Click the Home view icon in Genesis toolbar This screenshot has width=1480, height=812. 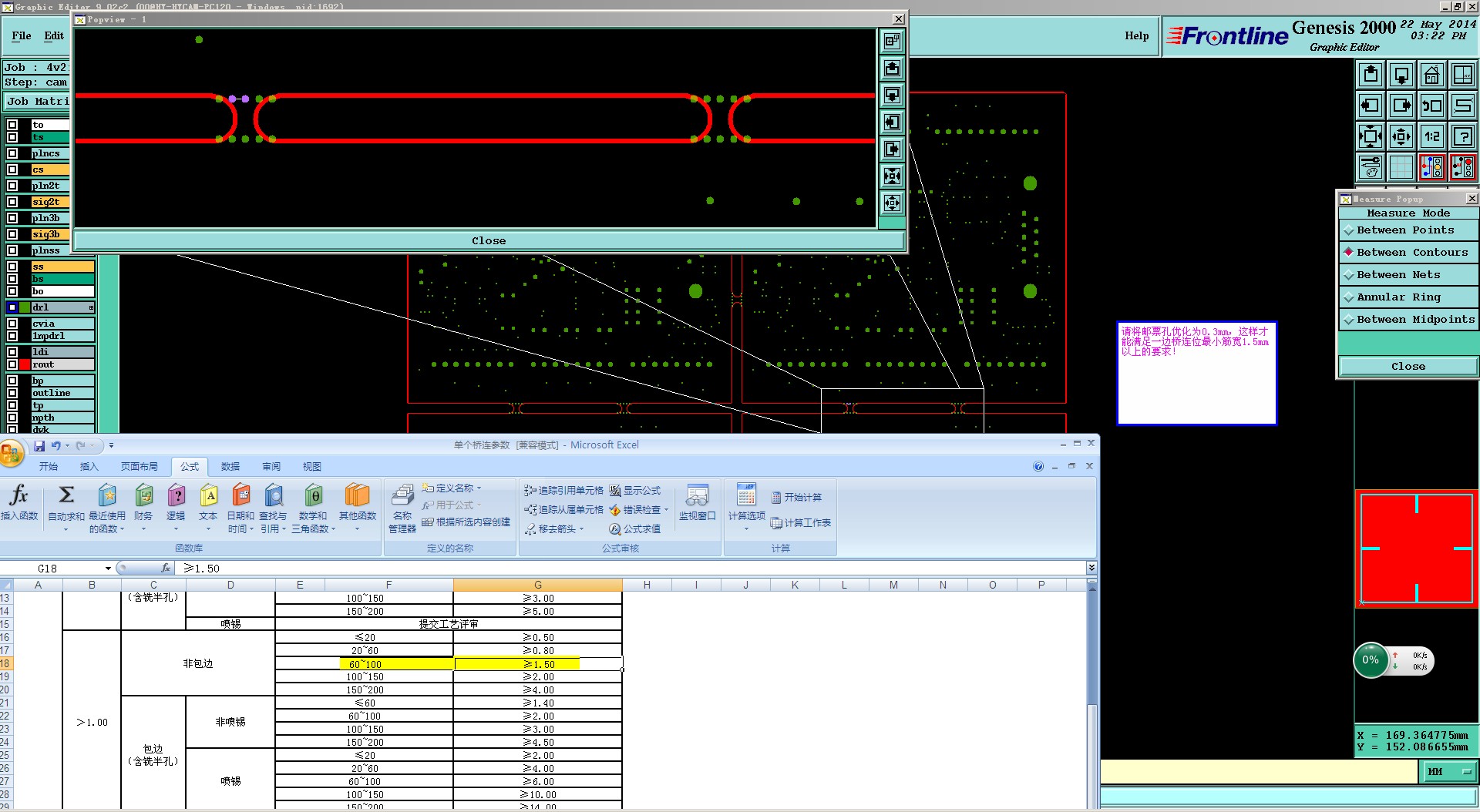(x=1431, y=75)
